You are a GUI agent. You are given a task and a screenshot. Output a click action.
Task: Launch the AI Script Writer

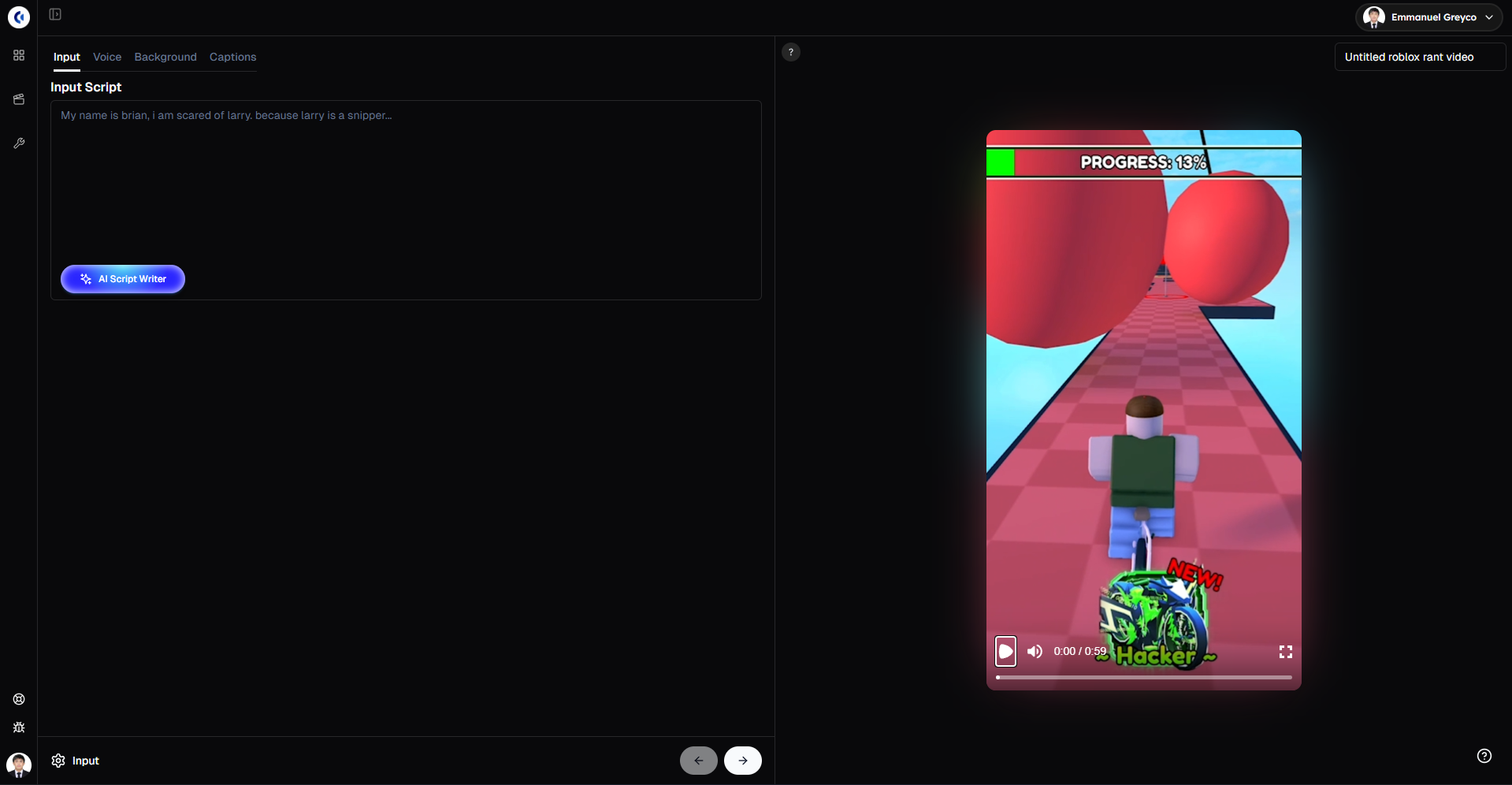[123, 279]
